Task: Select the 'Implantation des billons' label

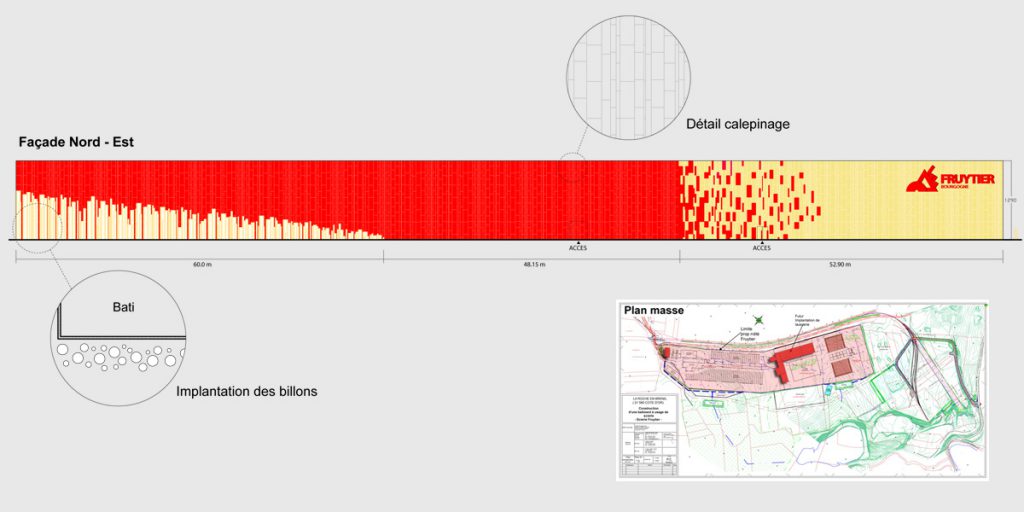Action: point(246,391)
